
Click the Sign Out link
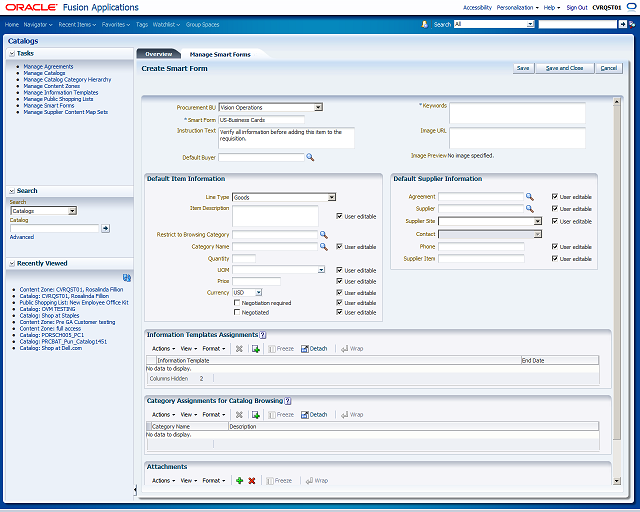click(577, 7)
